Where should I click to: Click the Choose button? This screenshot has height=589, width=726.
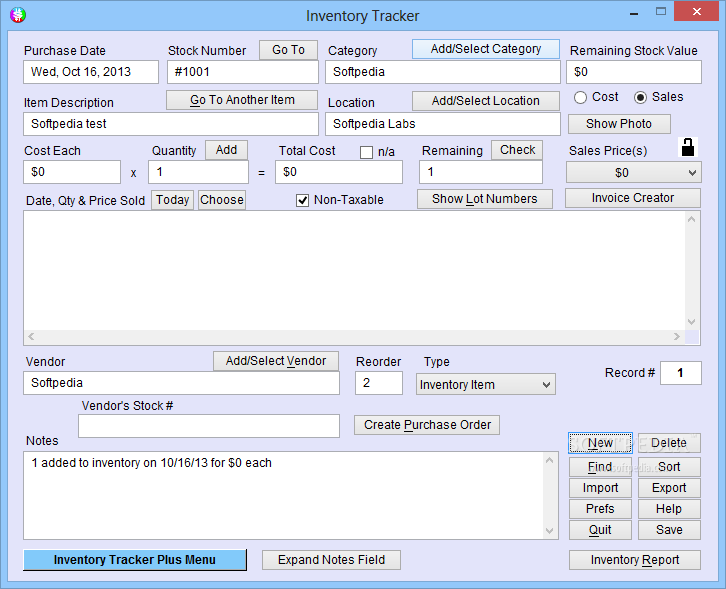pyautogui.click(x=222, y=200)
